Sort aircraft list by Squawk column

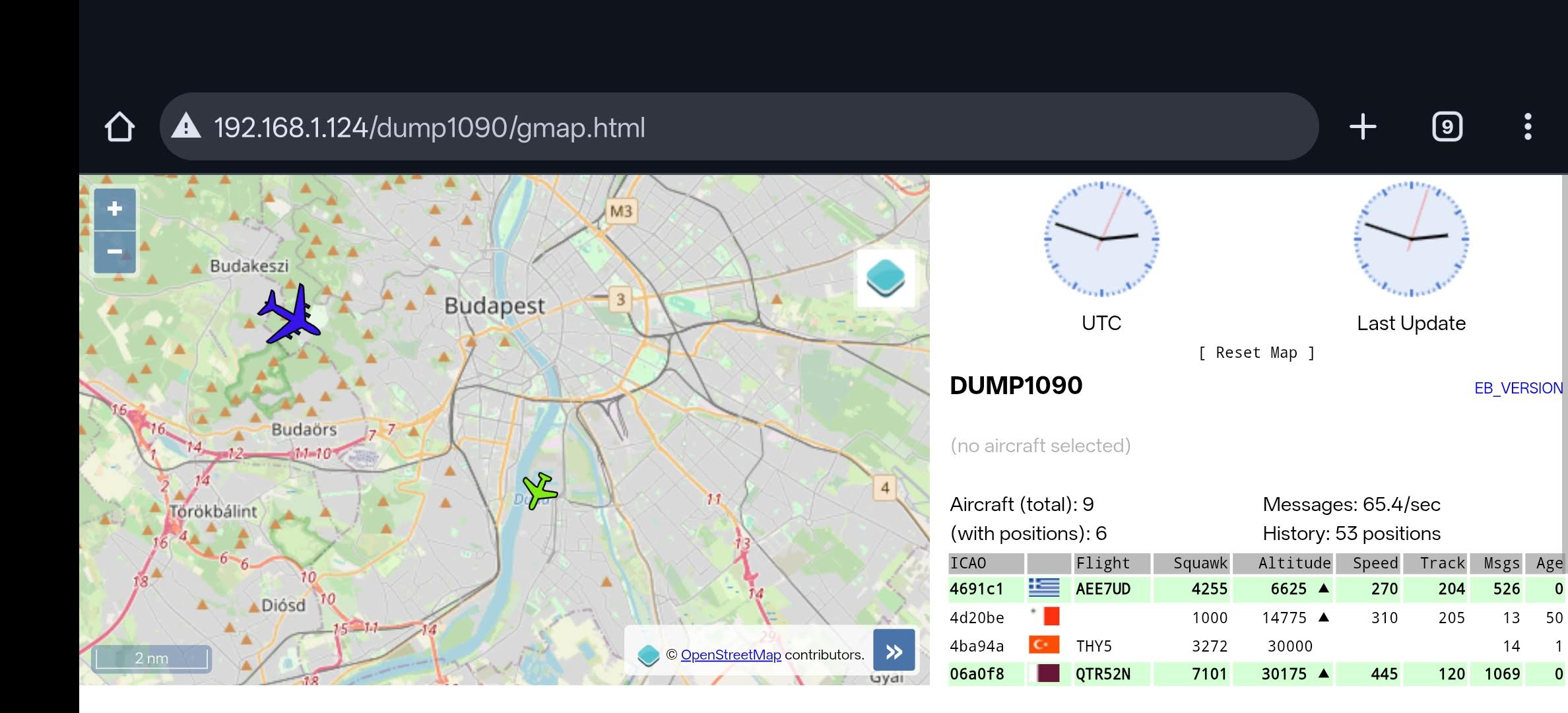[1199, 563]
